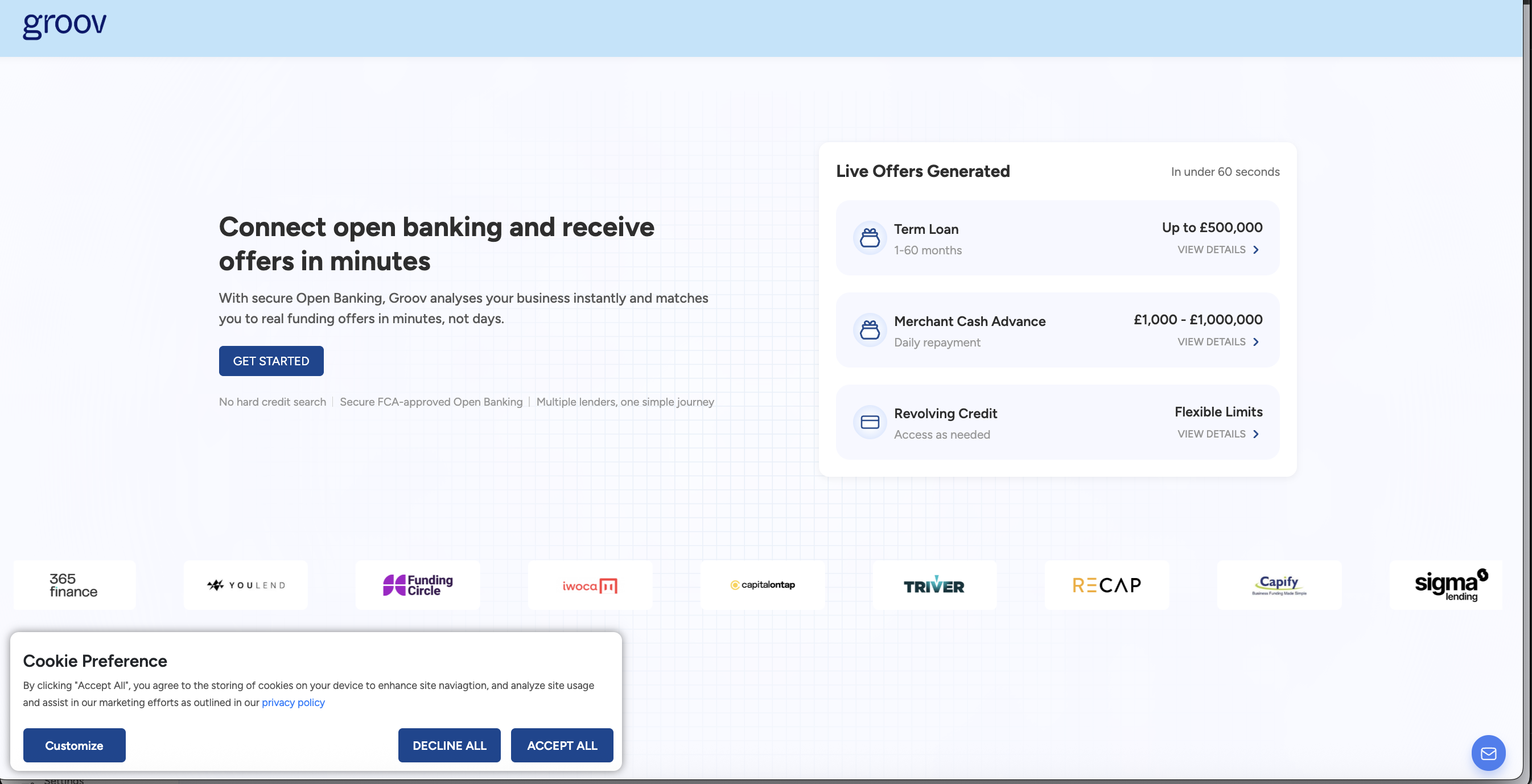This screenshot has width=1532, height=784.
Task: Accept all cookies
Action: click(x=562, y=745)
